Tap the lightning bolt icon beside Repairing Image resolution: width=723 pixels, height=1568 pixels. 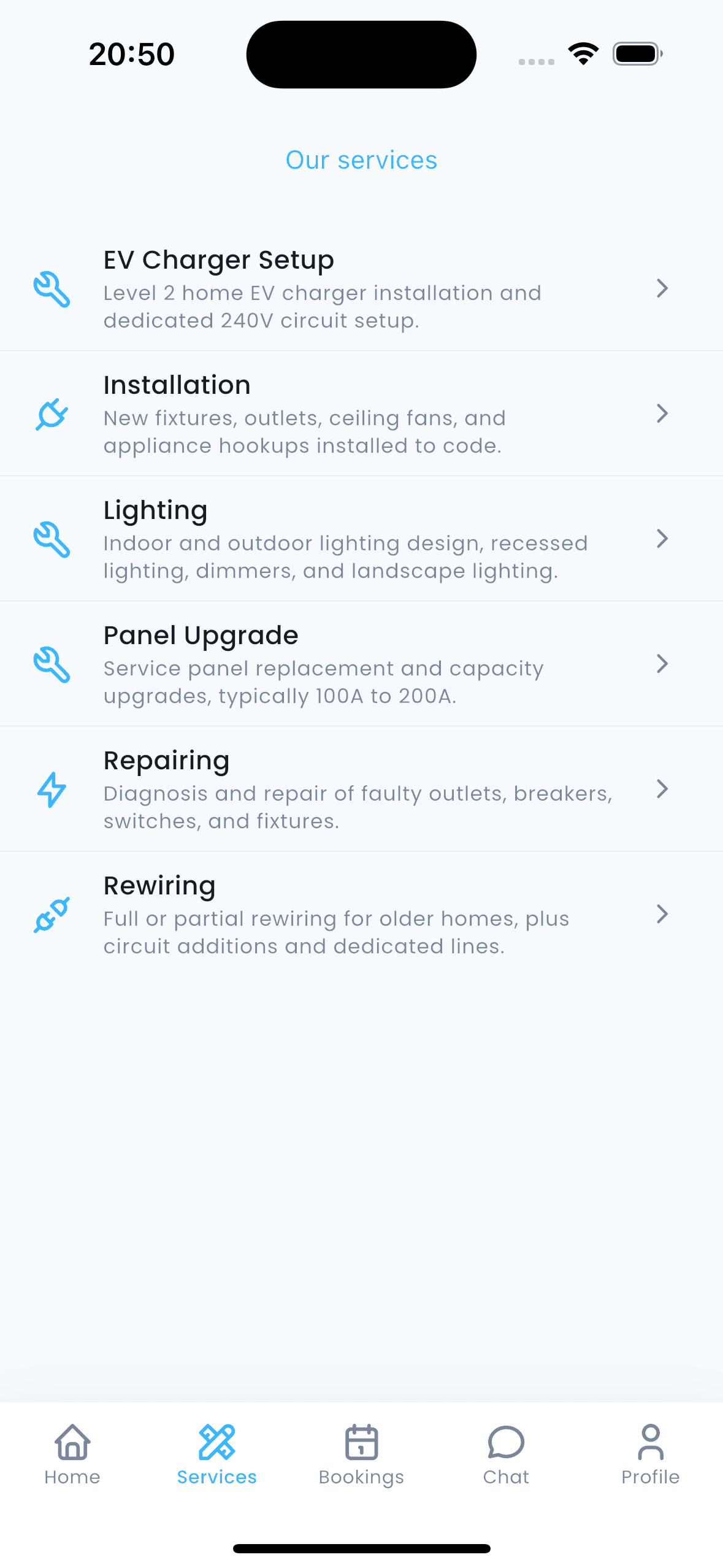tap(52, 790)
